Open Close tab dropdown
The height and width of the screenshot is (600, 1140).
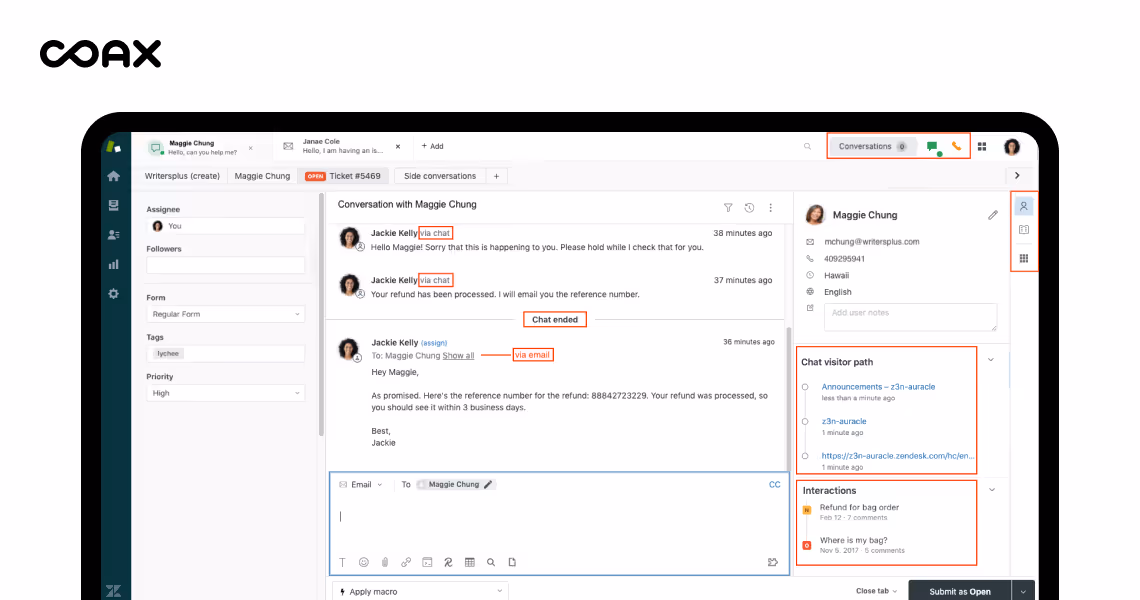point(876,591)
